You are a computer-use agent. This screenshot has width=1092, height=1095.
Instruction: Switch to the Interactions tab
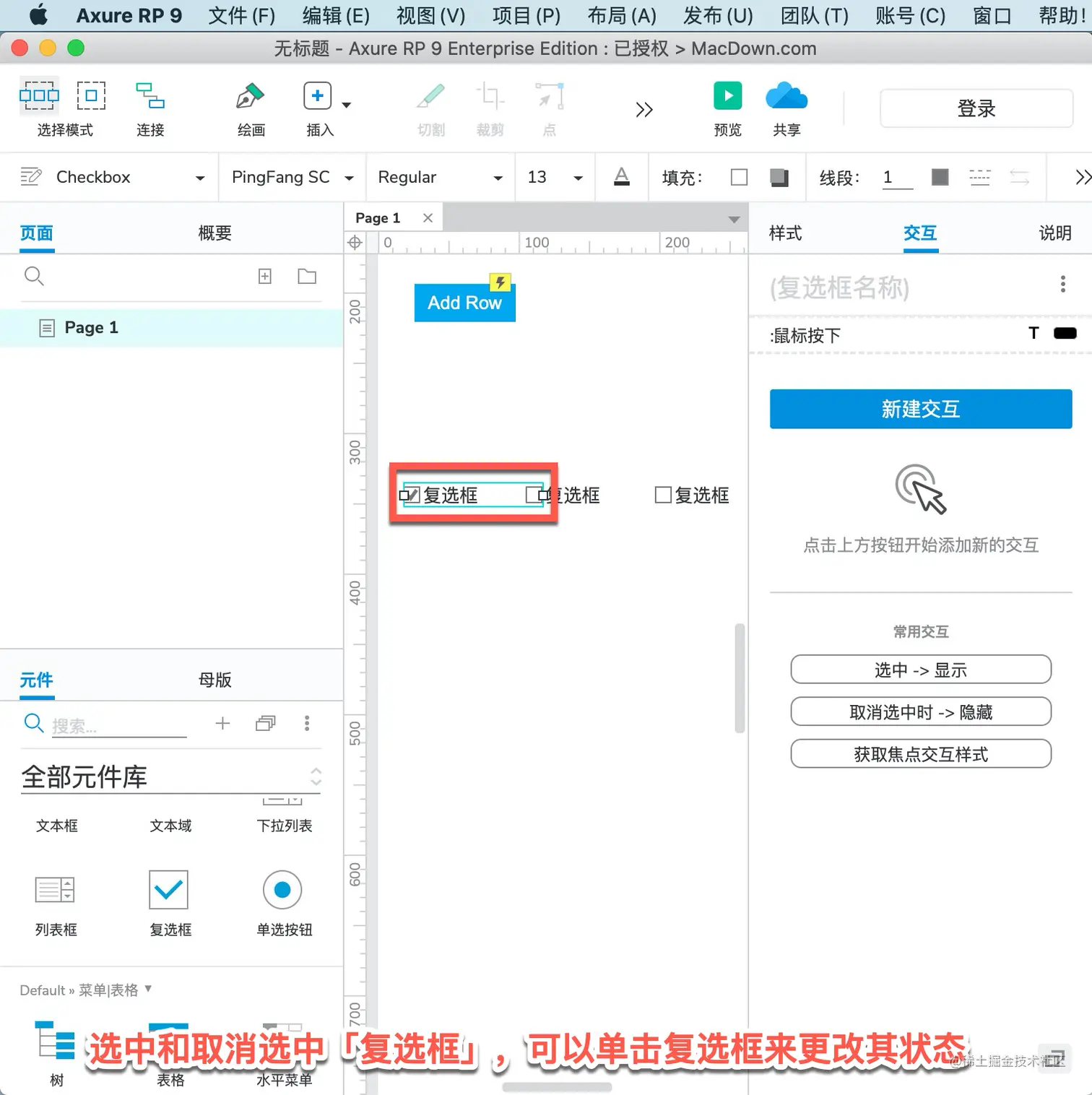click(920, 233)
